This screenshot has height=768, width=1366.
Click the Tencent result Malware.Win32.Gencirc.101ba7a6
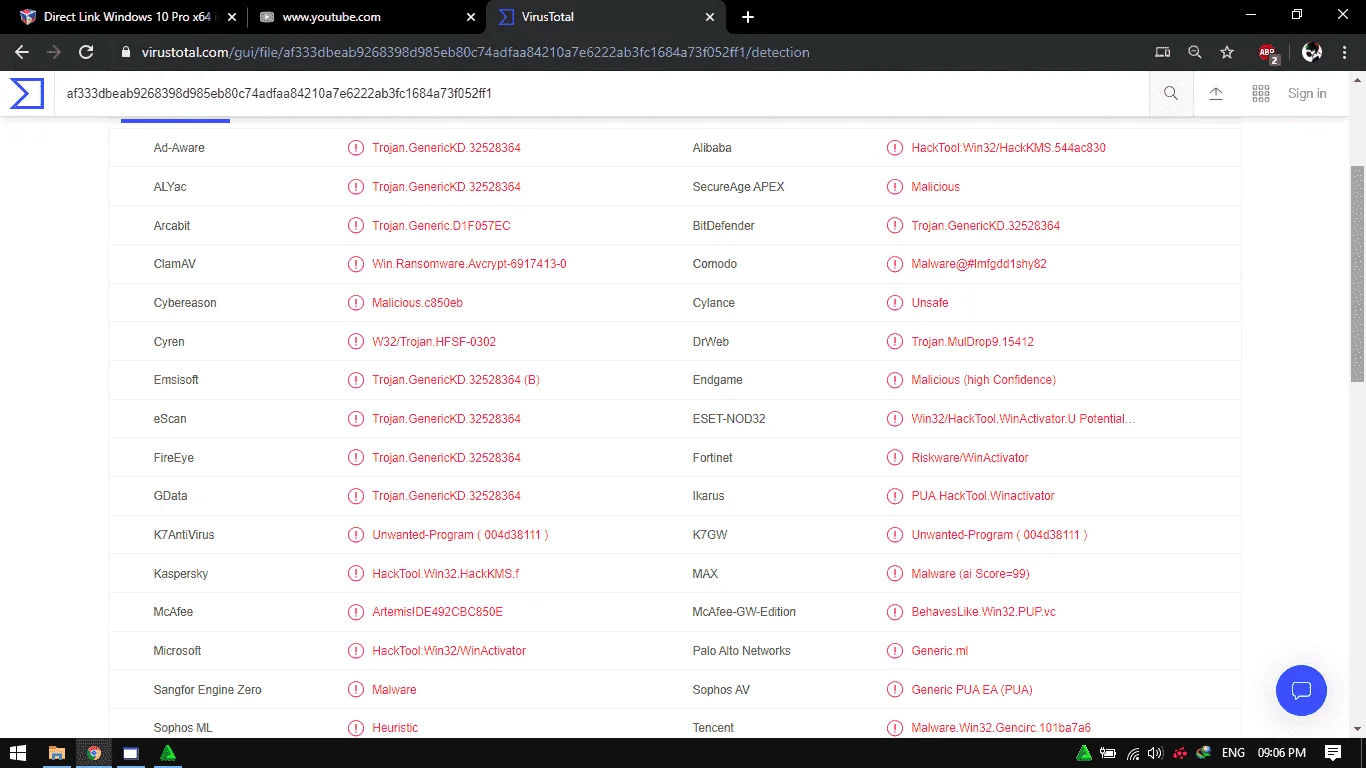1001,728
